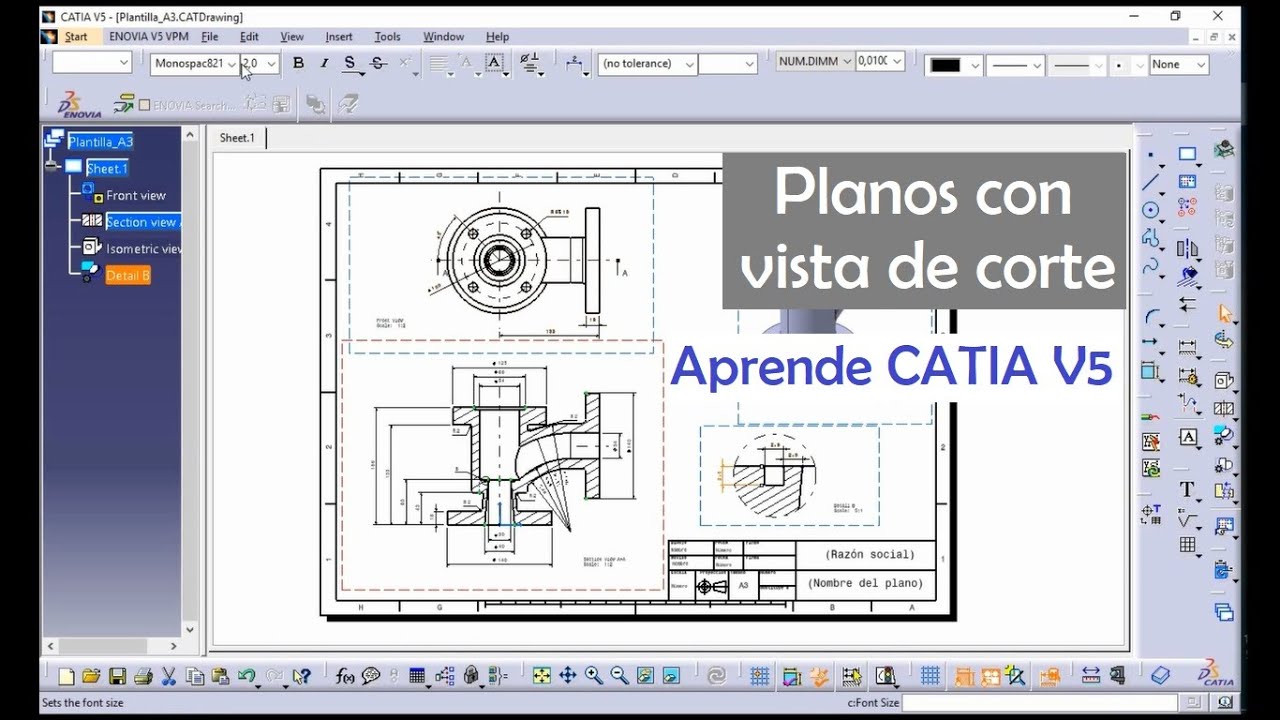Open the Tools menu

point(387,36)
